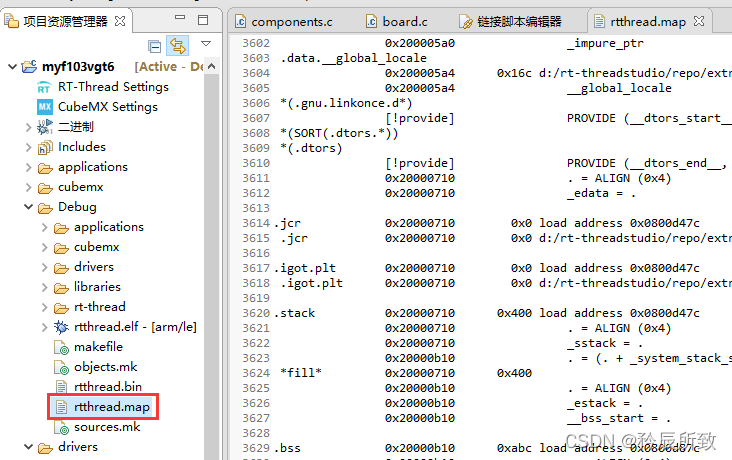Expand drivers folder under Debug
The image size is (732, 460).
pyautogui.click(x=44, y=267)
